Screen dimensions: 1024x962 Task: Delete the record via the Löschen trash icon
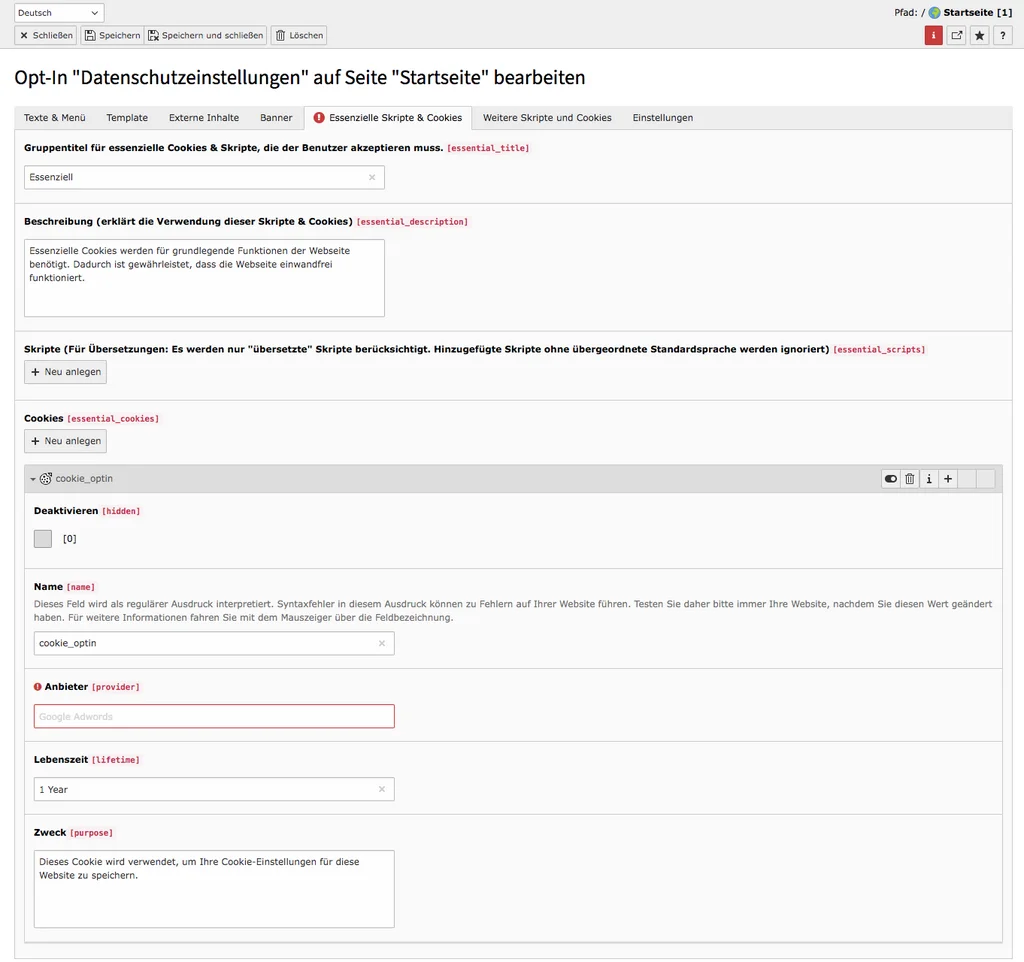point(299,35)
